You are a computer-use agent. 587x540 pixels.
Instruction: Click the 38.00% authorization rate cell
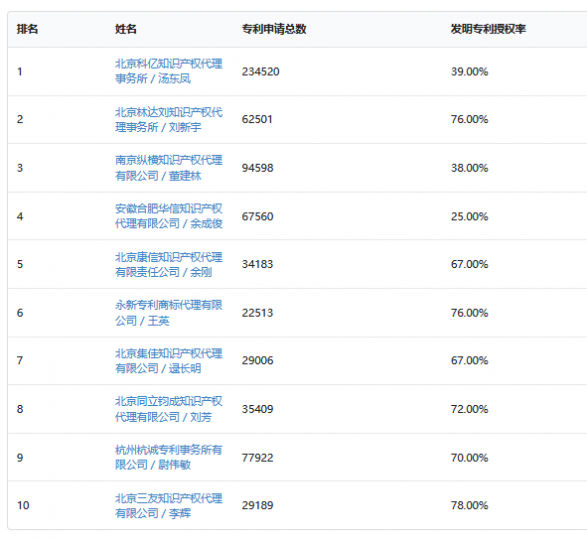coord(469,168)
